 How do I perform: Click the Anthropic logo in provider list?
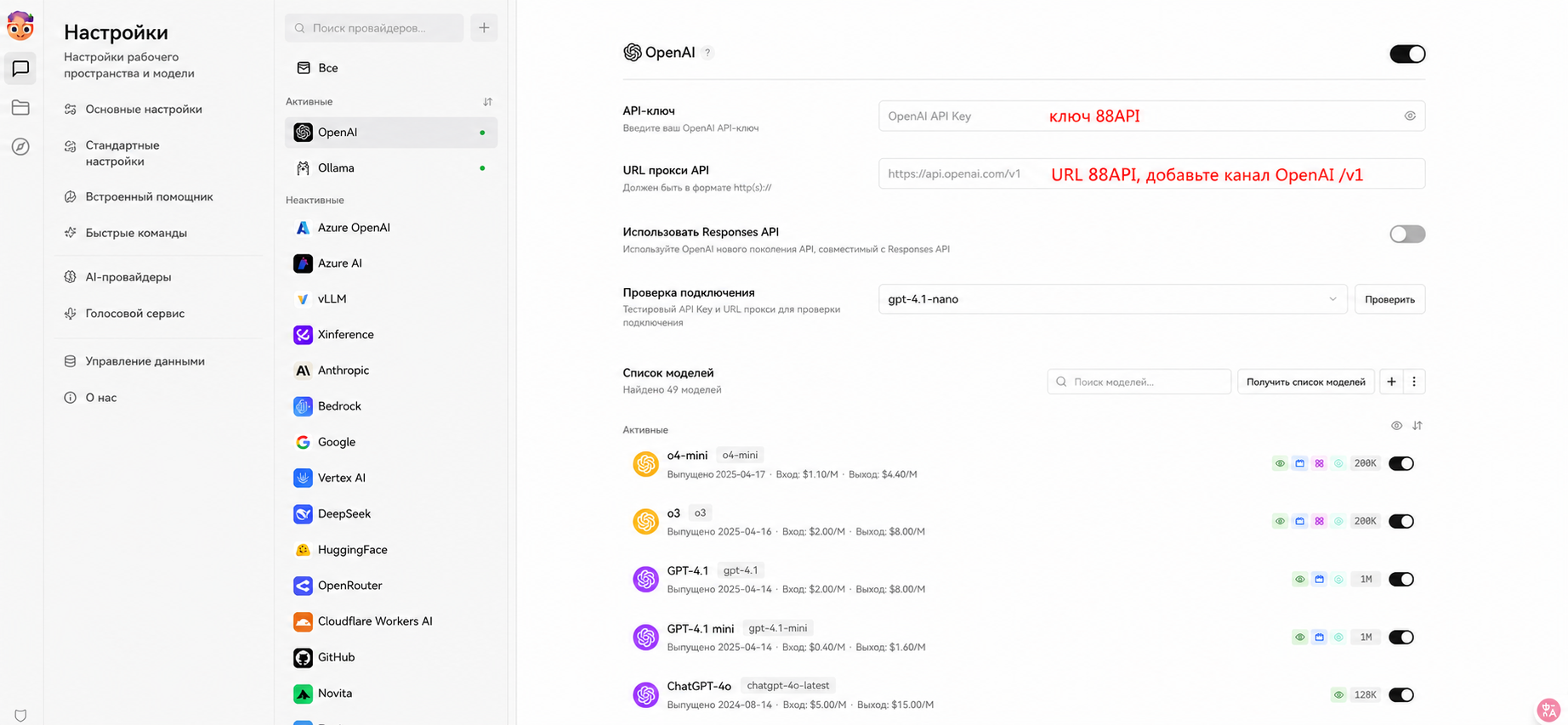tap(303, 371)
